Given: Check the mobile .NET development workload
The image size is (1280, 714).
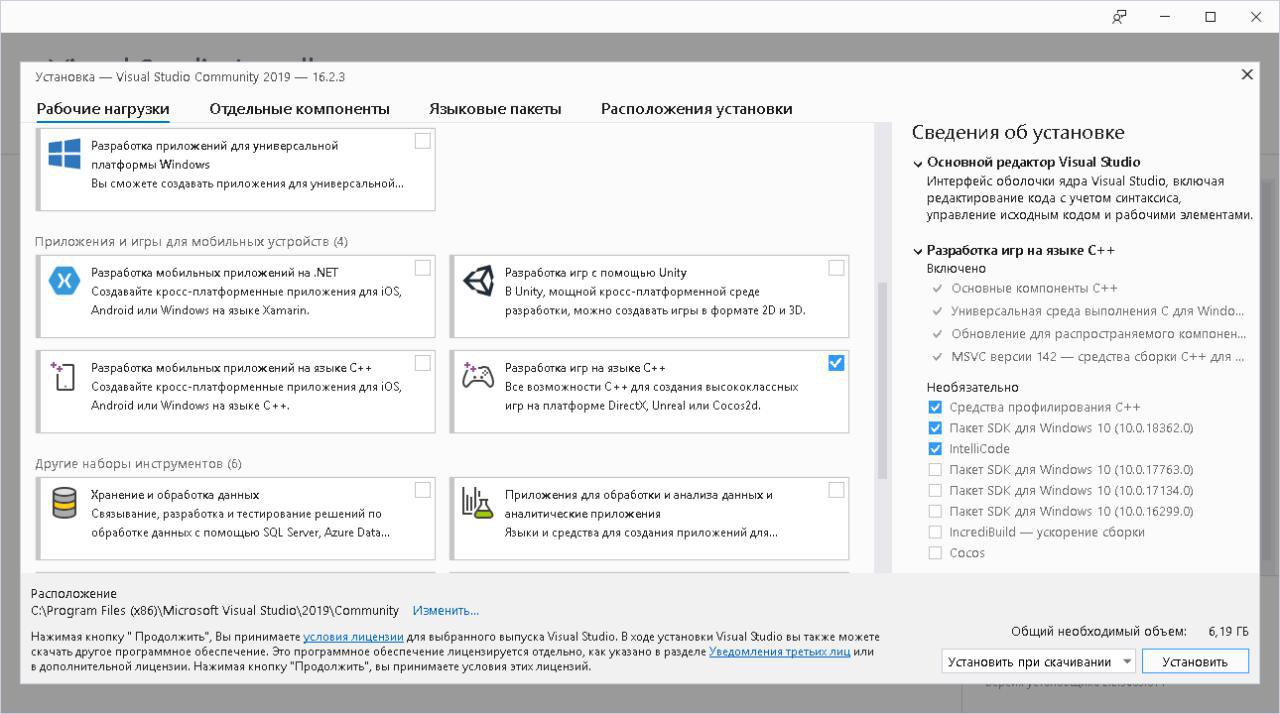Looking at the screenshot, I should pyautogui.click(x=423, y=268).
